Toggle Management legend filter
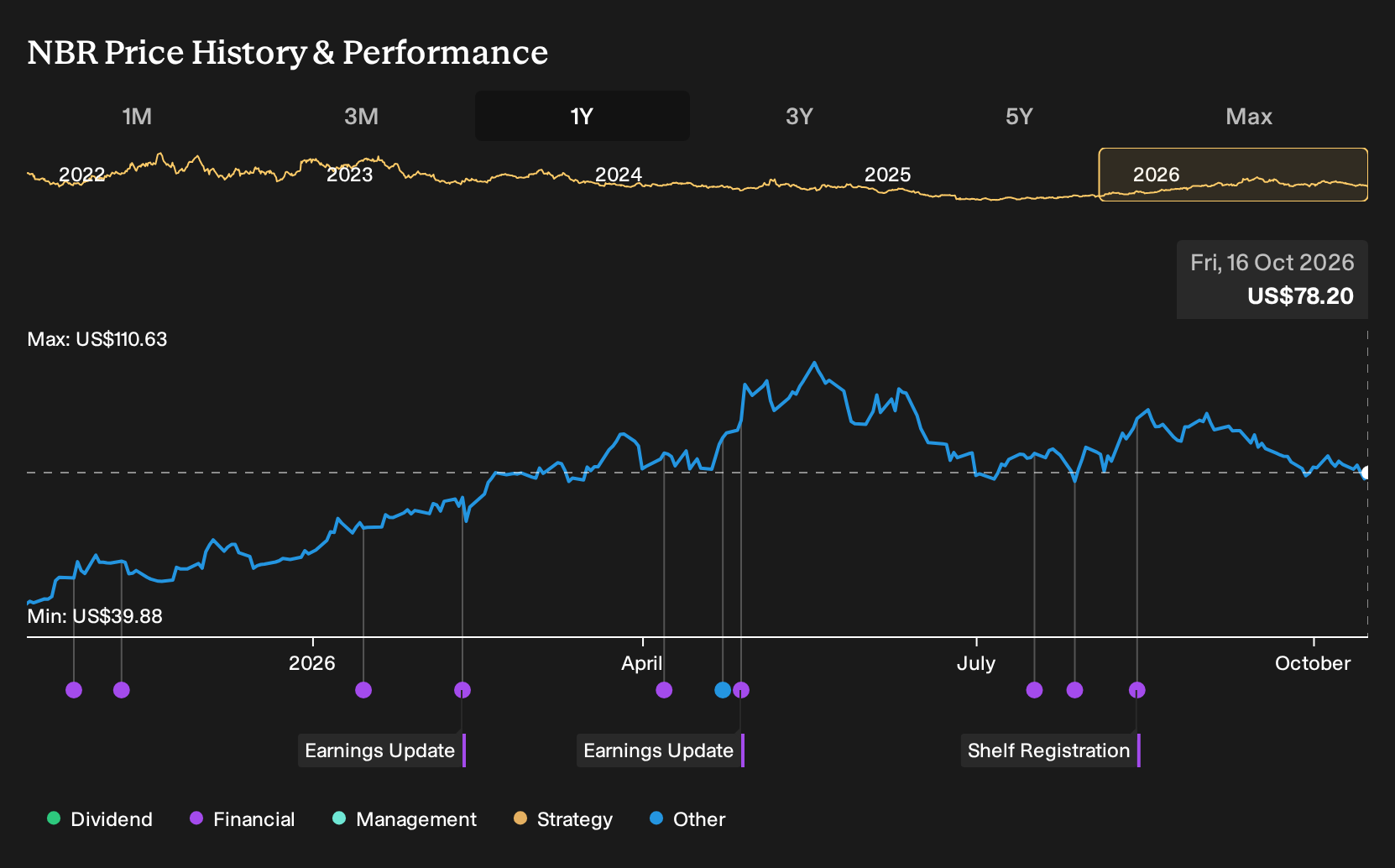The height and width of the screenshot is (868, 1395). click(x=405, y=819)
